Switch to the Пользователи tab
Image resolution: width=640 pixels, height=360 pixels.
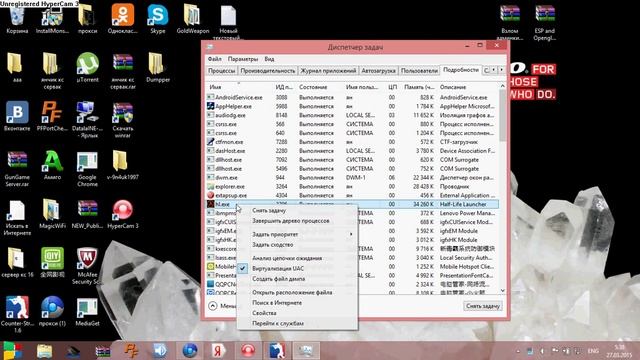[x=419, y=71]
